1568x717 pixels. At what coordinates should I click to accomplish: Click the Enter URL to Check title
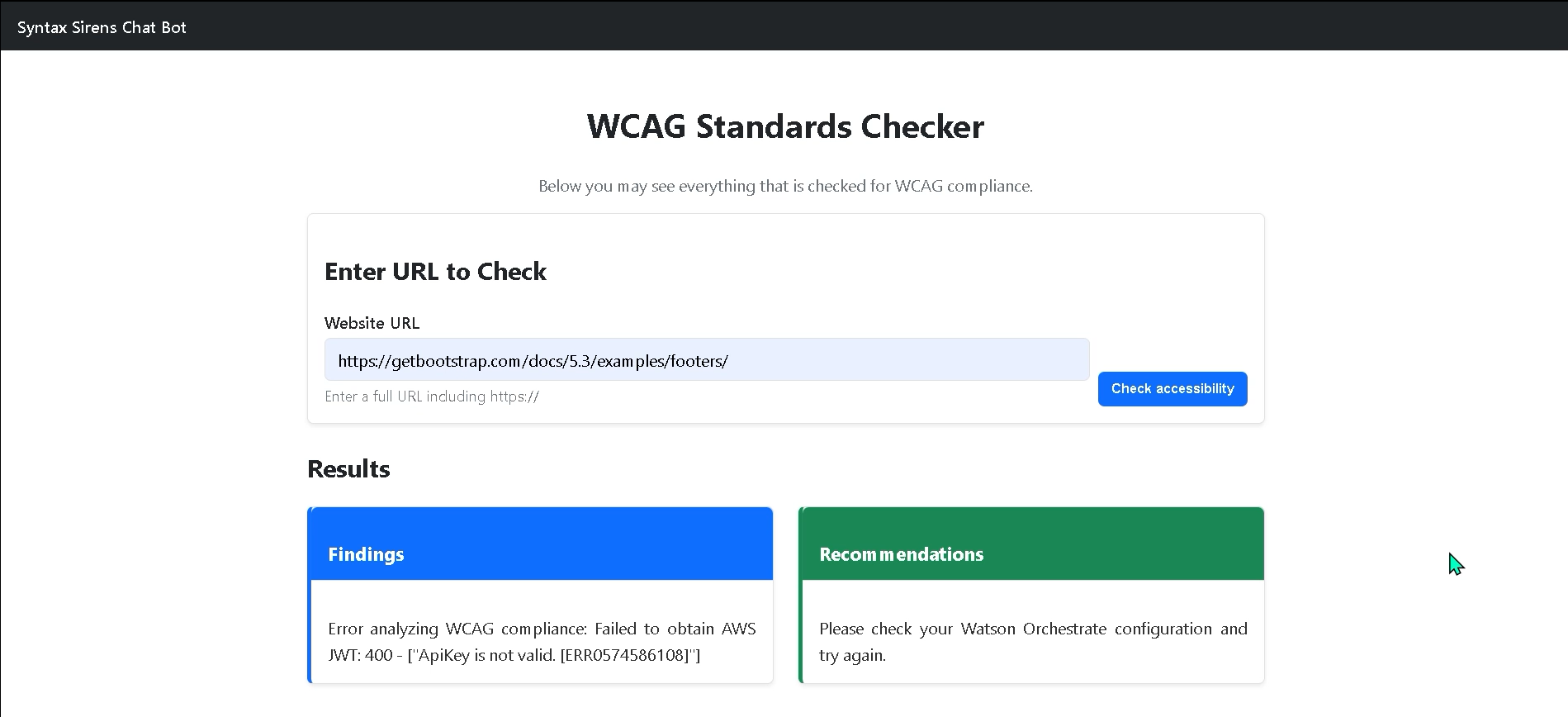click(435, 271)
